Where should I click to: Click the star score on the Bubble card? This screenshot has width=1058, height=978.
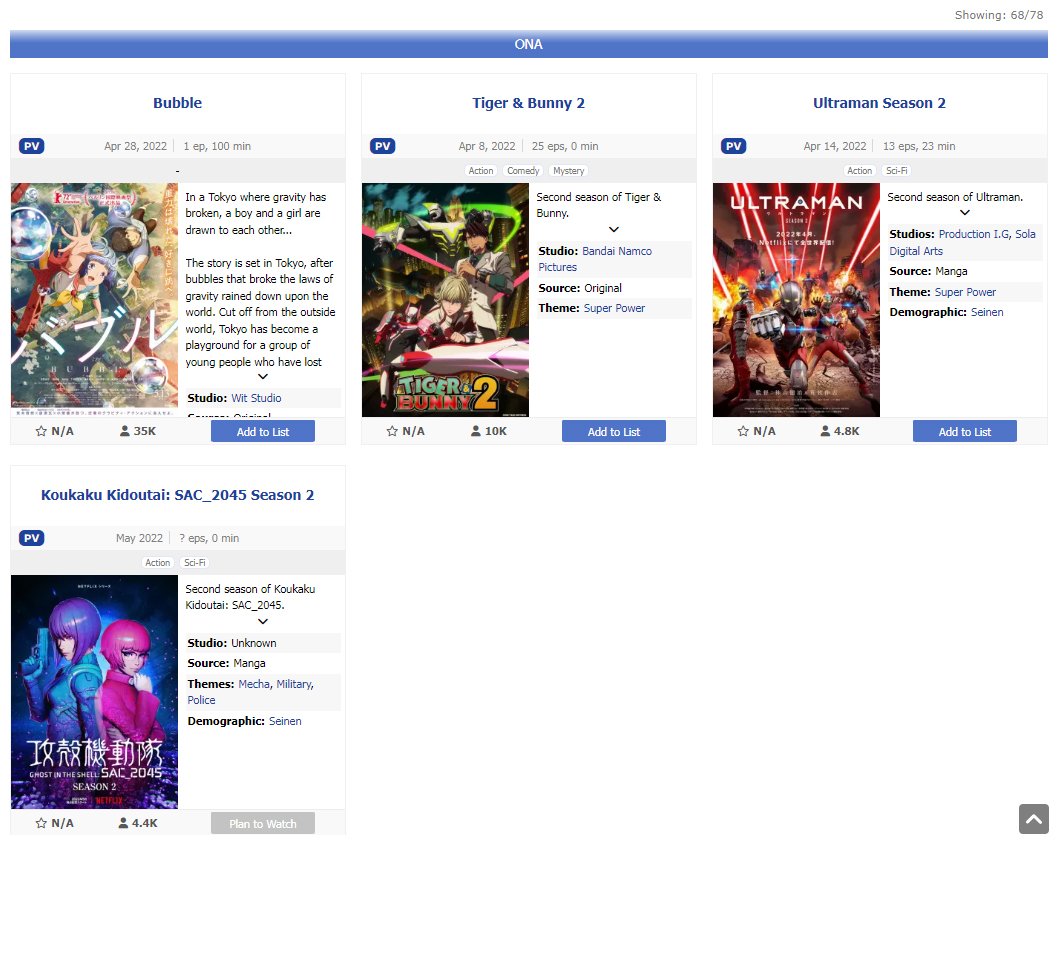tap(55, 431)
